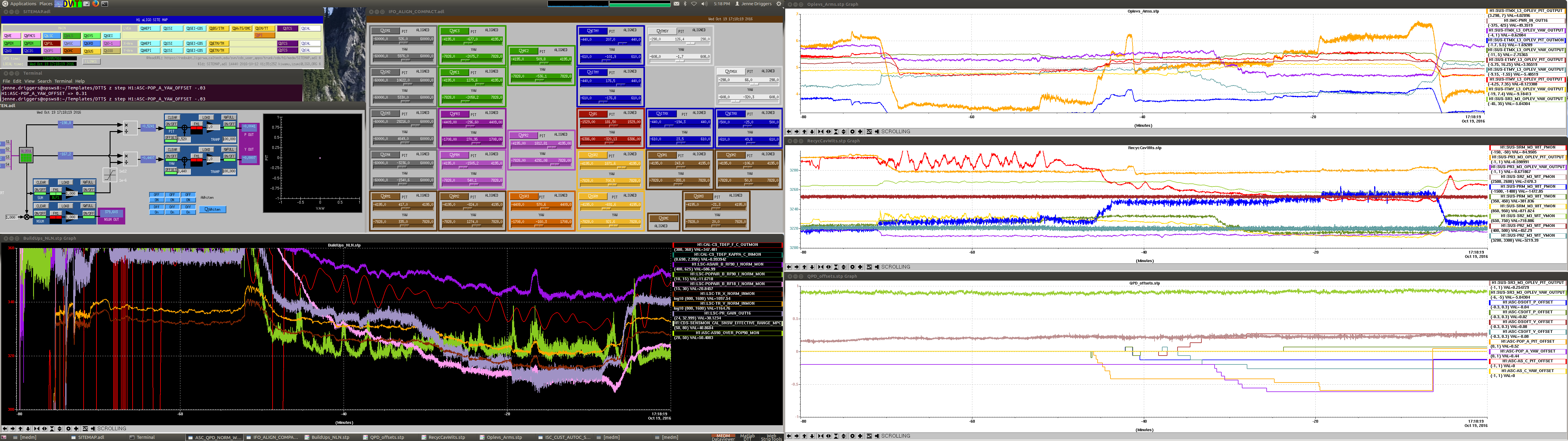
Task: Click pan-left arrow in RecycCavWits graph toolbar
Action: coord(790,267)
